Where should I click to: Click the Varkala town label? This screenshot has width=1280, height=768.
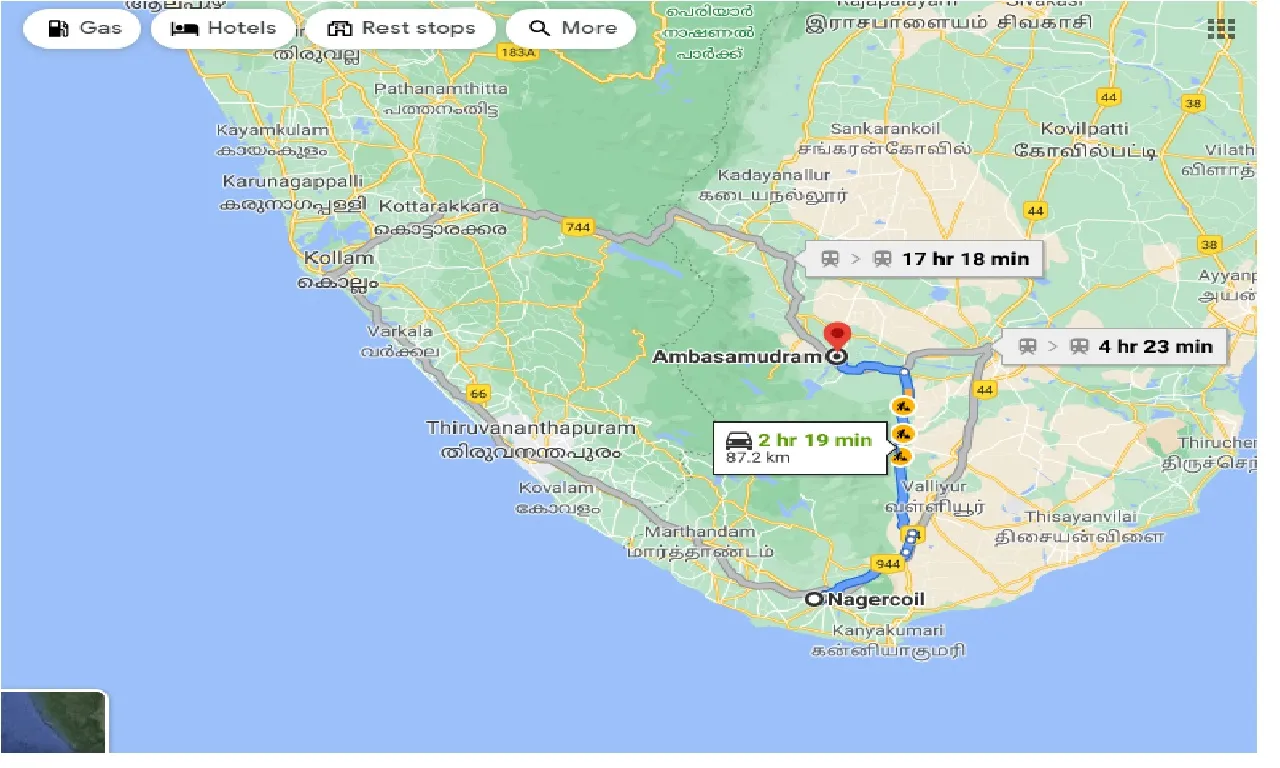401,341
